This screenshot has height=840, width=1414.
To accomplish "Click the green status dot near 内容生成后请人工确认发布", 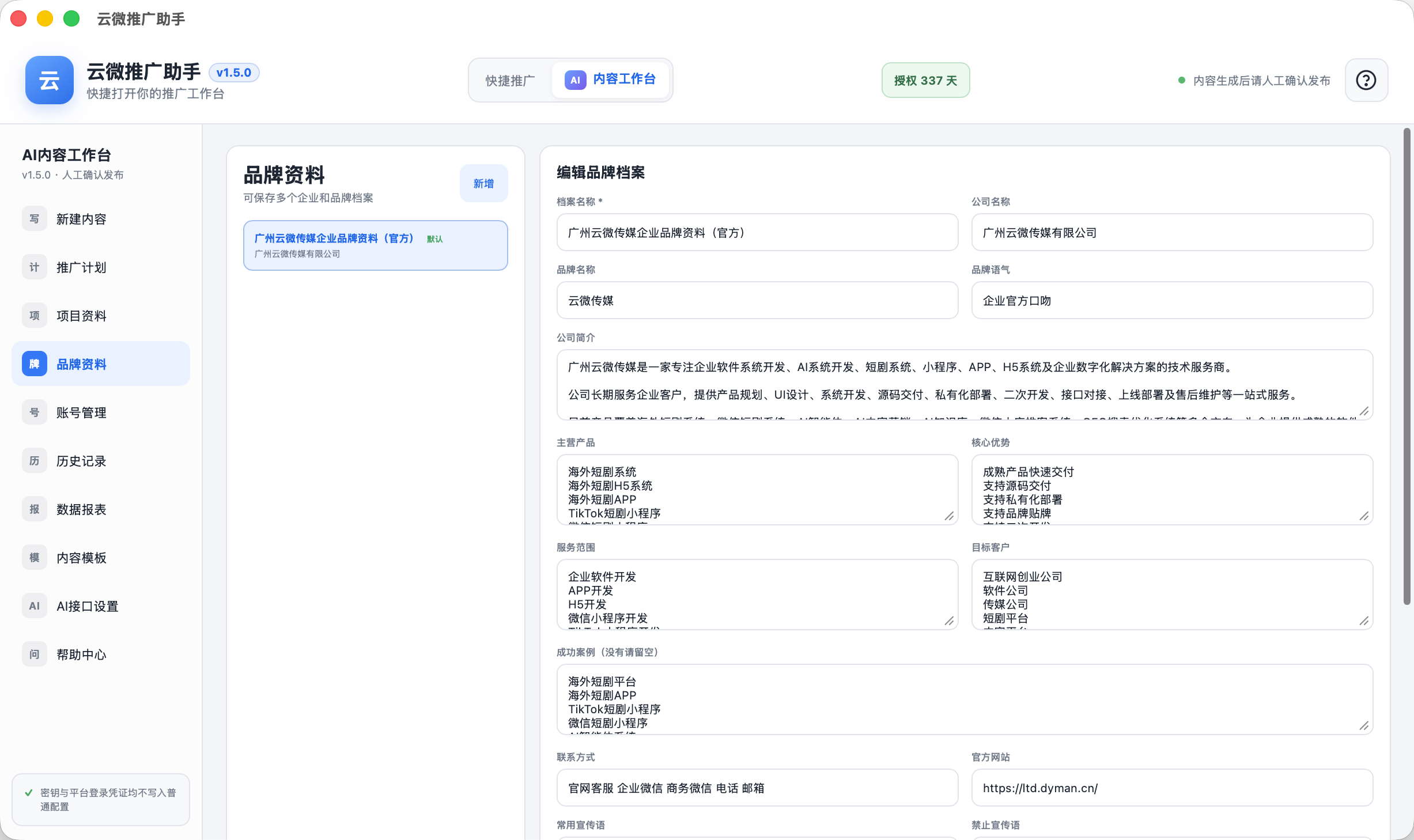I will pyautogui.click(x=1182, y=80).
